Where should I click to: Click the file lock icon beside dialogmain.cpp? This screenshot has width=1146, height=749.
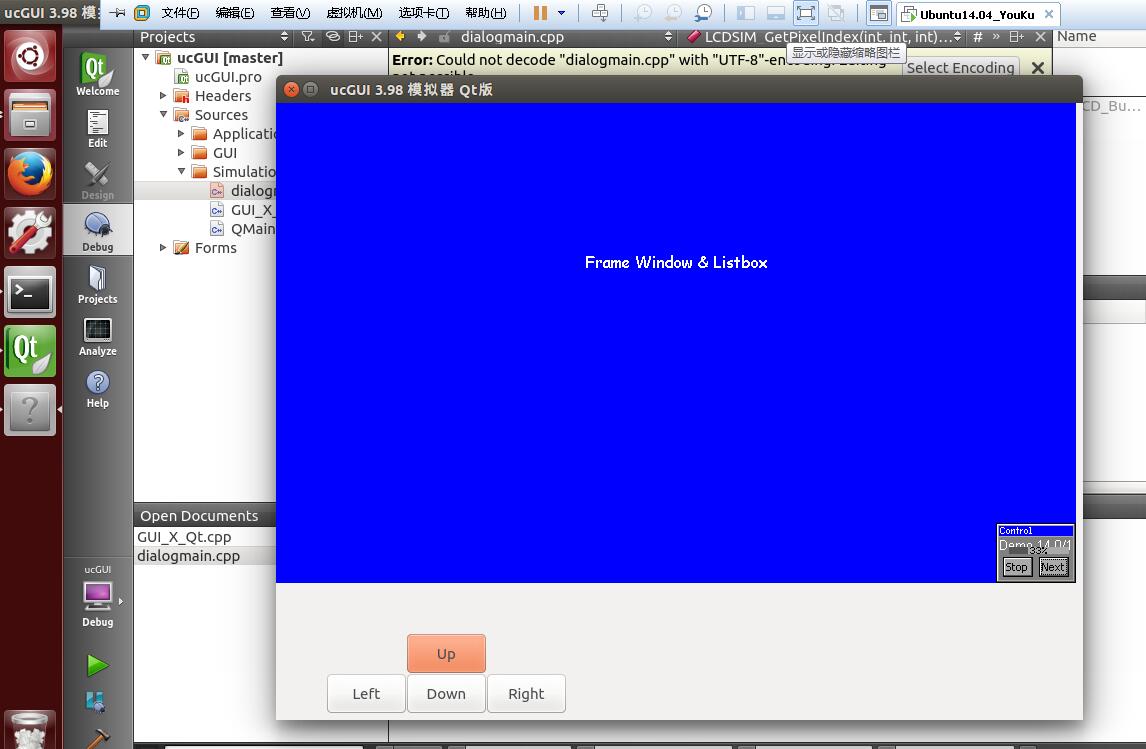pos(444,37)
